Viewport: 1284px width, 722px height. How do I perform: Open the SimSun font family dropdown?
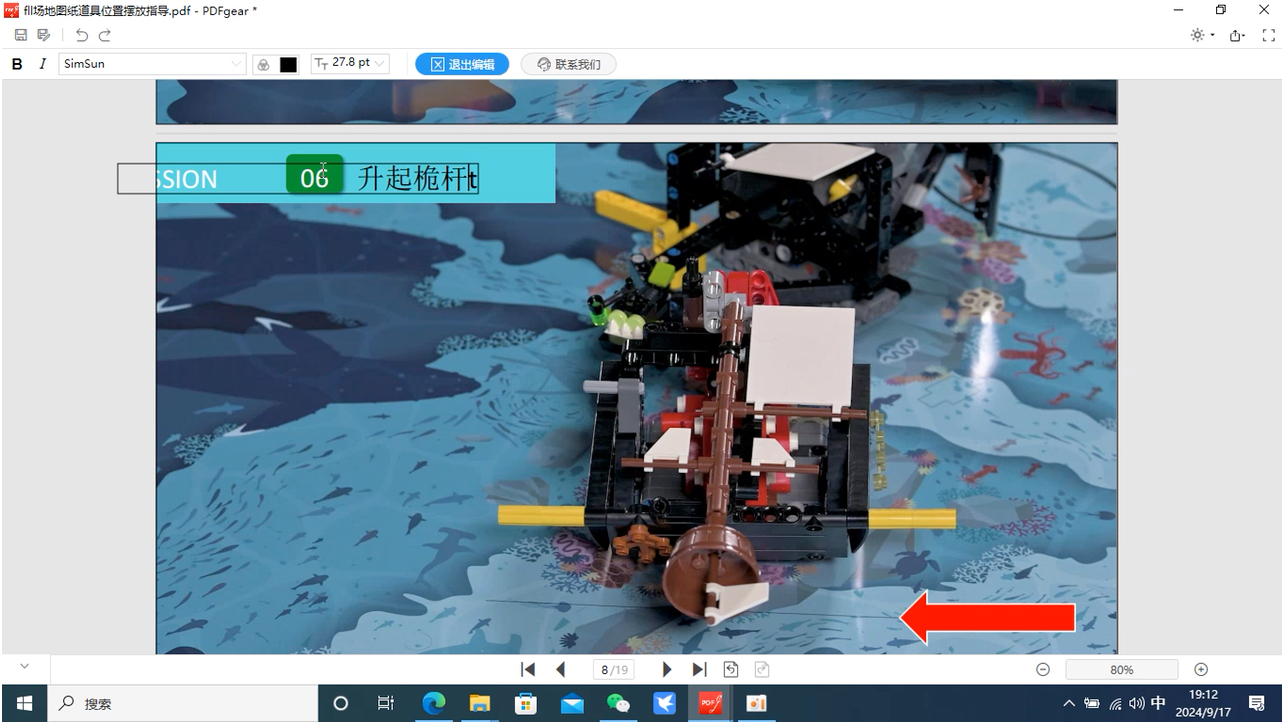150,63
